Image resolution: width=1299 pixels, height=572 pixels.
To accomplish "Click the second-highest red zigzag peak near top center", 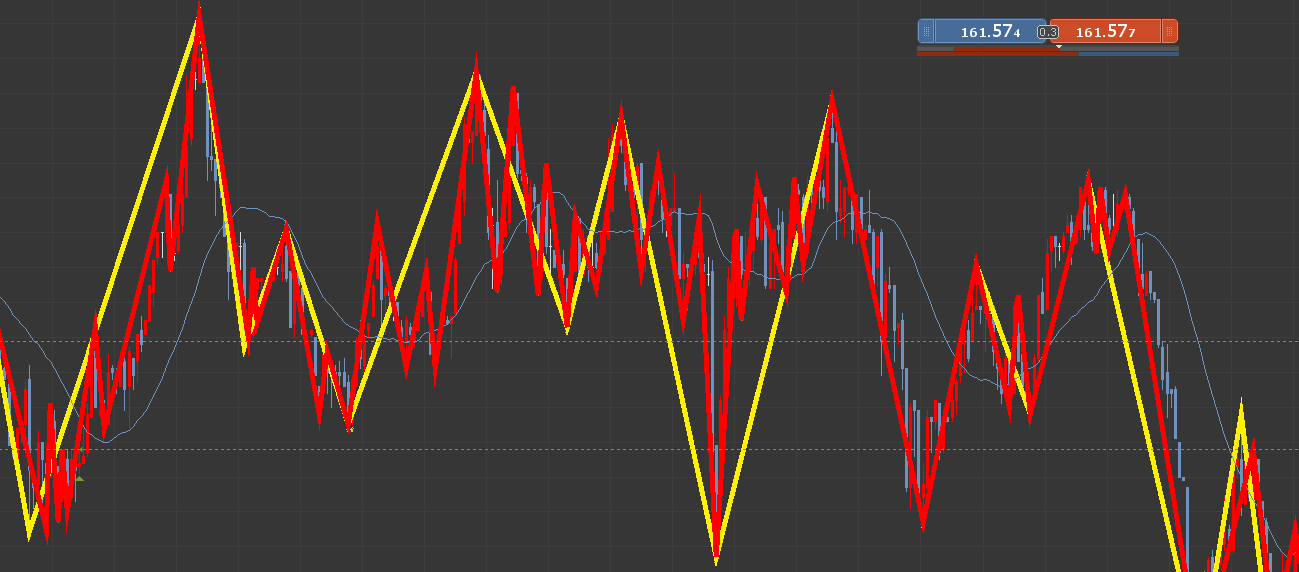I will tap(476, 66).
